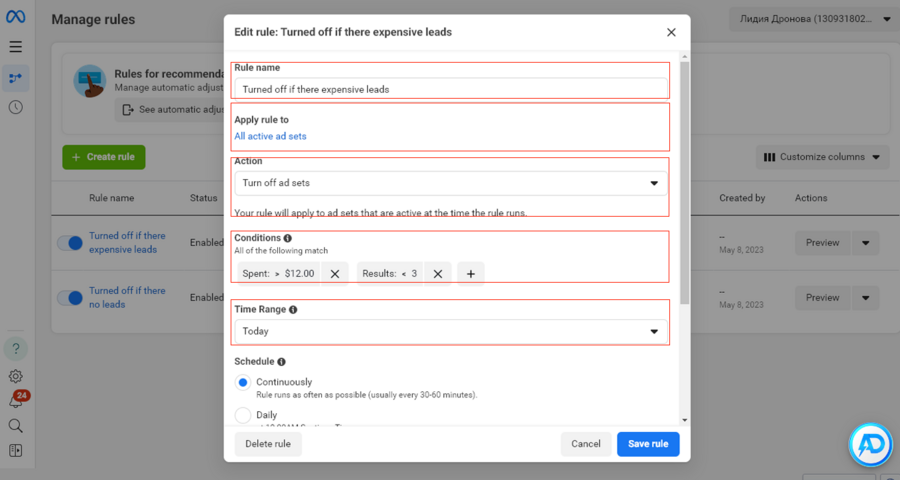This screenshot has height=480, width=900.
Task: Click See automatic adjustments button
Action: tap(170, 110)
